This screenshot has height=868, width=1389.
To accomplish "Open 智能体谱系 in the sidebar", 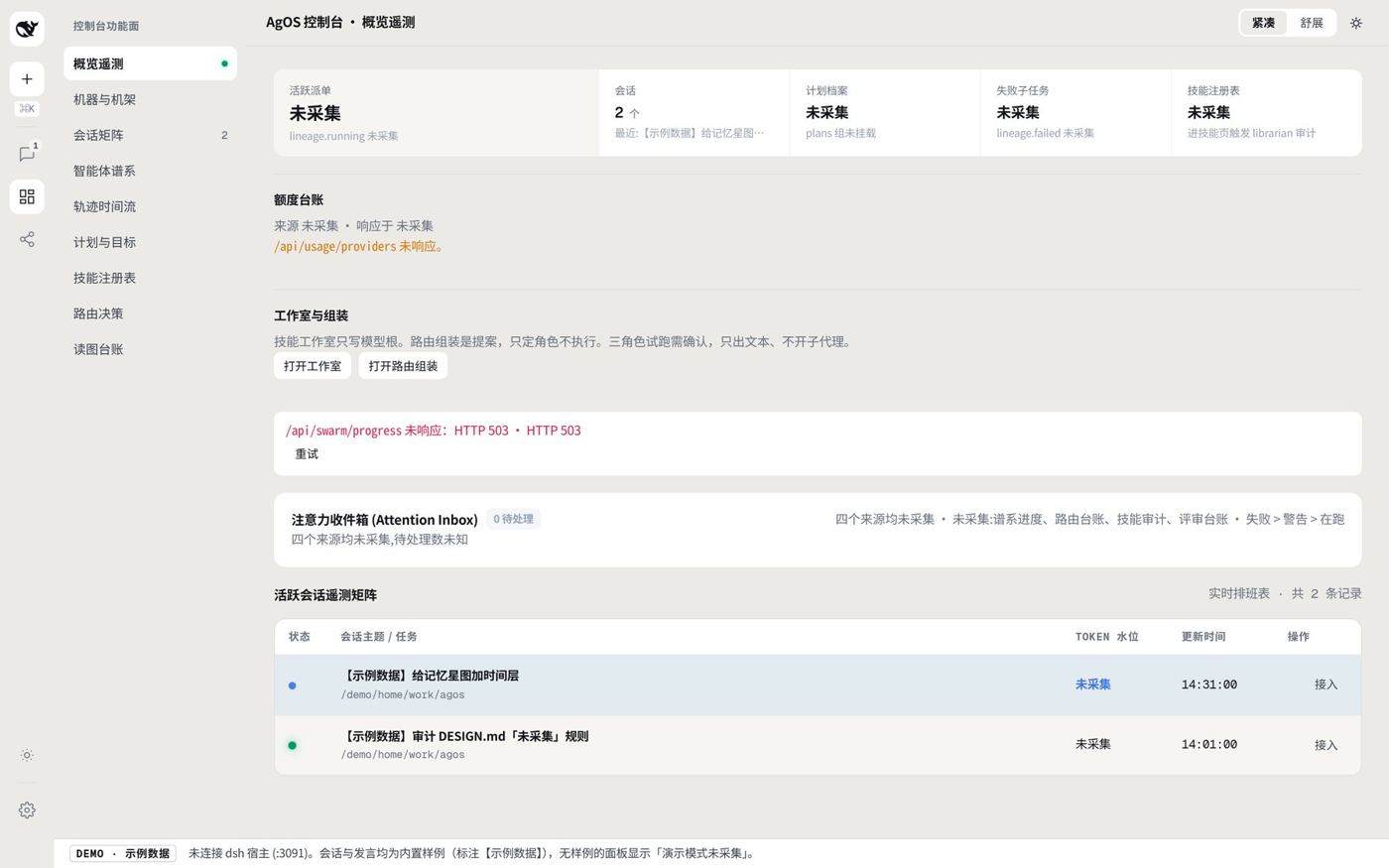I will pyautogui.click(x=150, y=171).
